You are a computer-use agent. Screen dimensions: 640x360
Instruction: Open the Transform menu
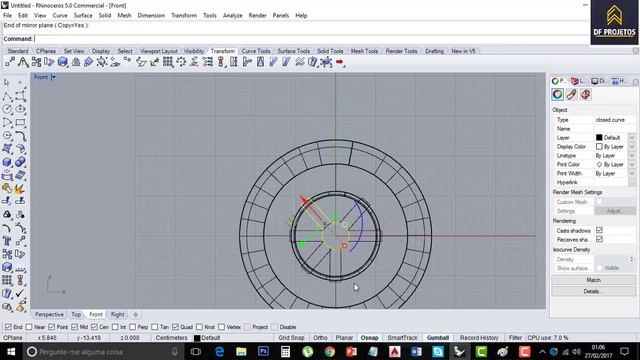point(184,16)
